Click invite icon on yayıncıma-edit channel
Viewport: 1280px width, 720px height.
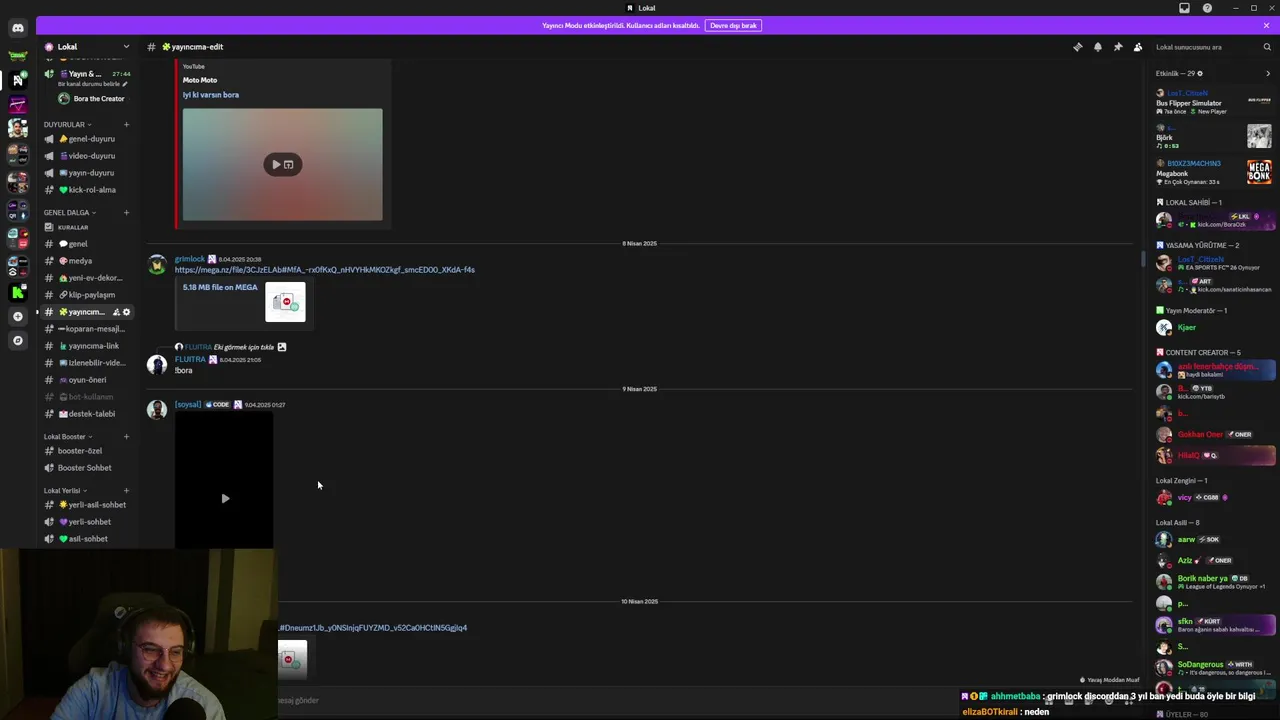(x=115, y=312)
